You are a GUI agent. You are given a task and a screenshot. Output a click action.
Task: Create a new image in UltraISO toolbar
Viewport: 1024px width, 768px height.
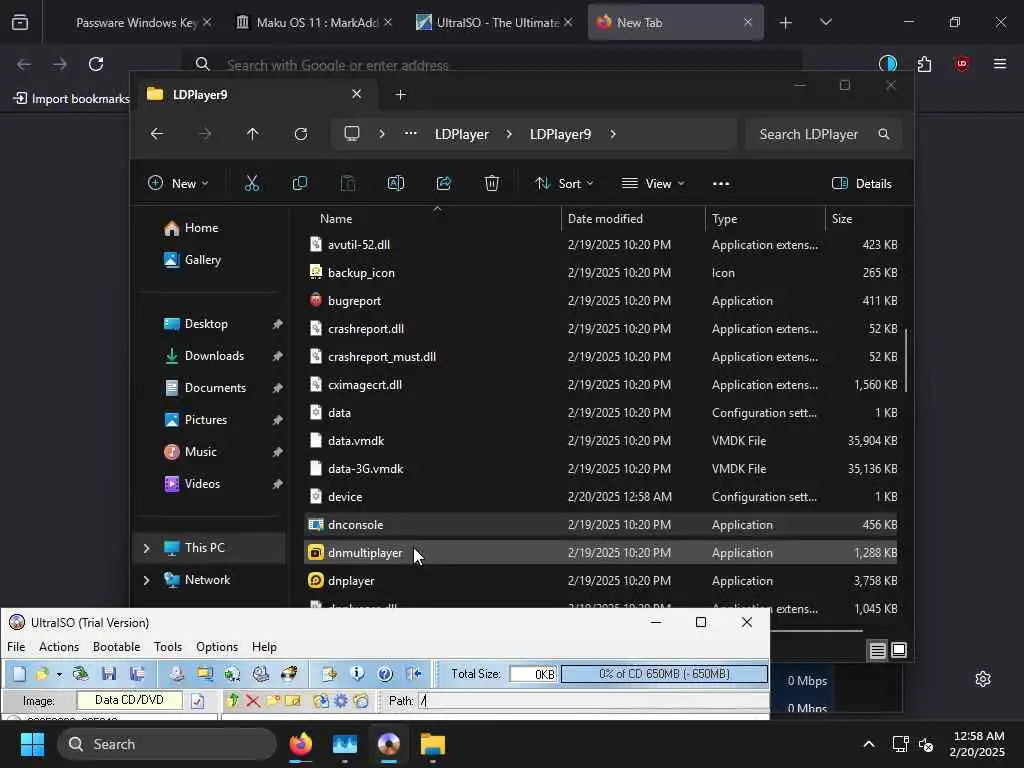[19, 673]
